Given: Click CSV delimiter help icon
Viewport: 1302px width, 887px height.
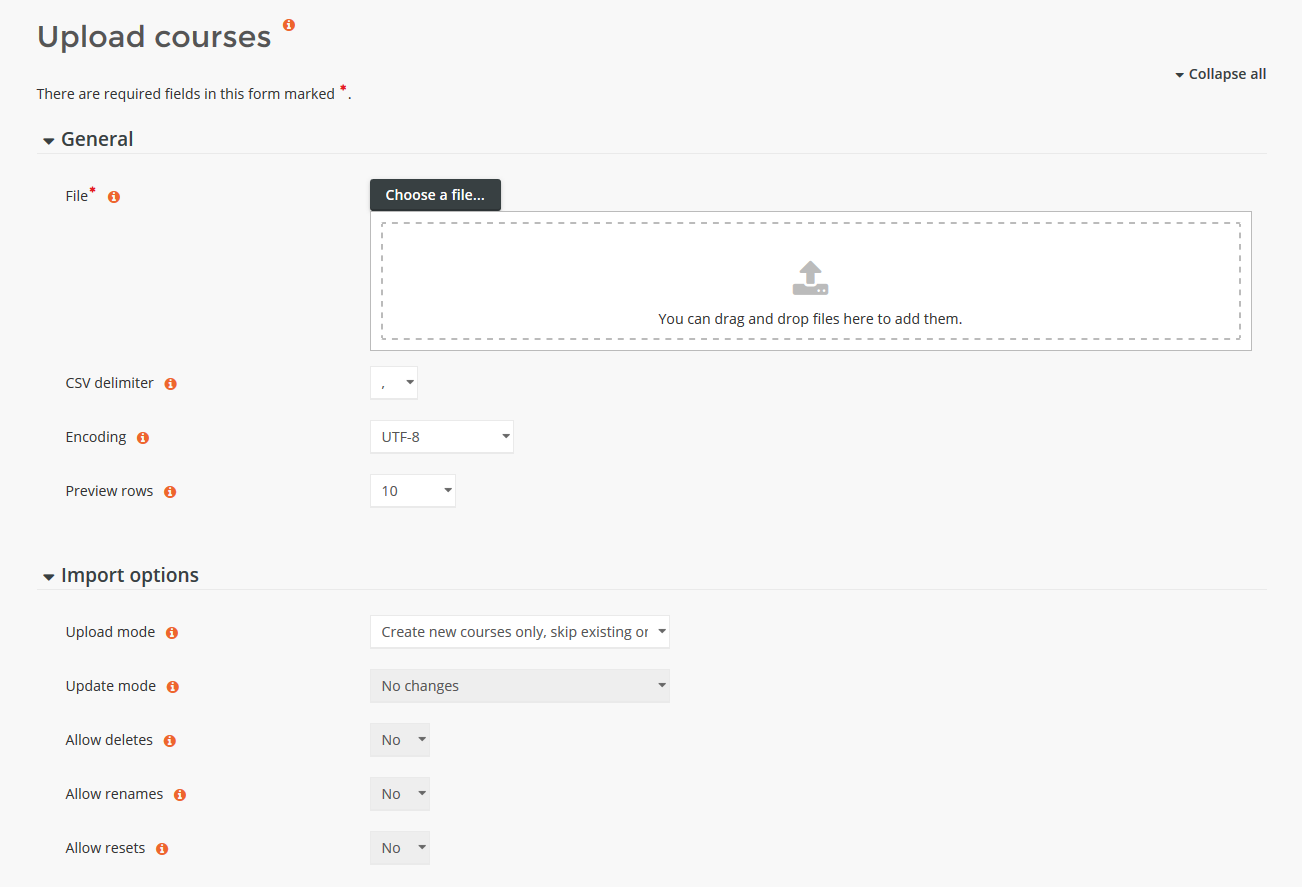Looking at the screenshot, I should pos(170,384).
